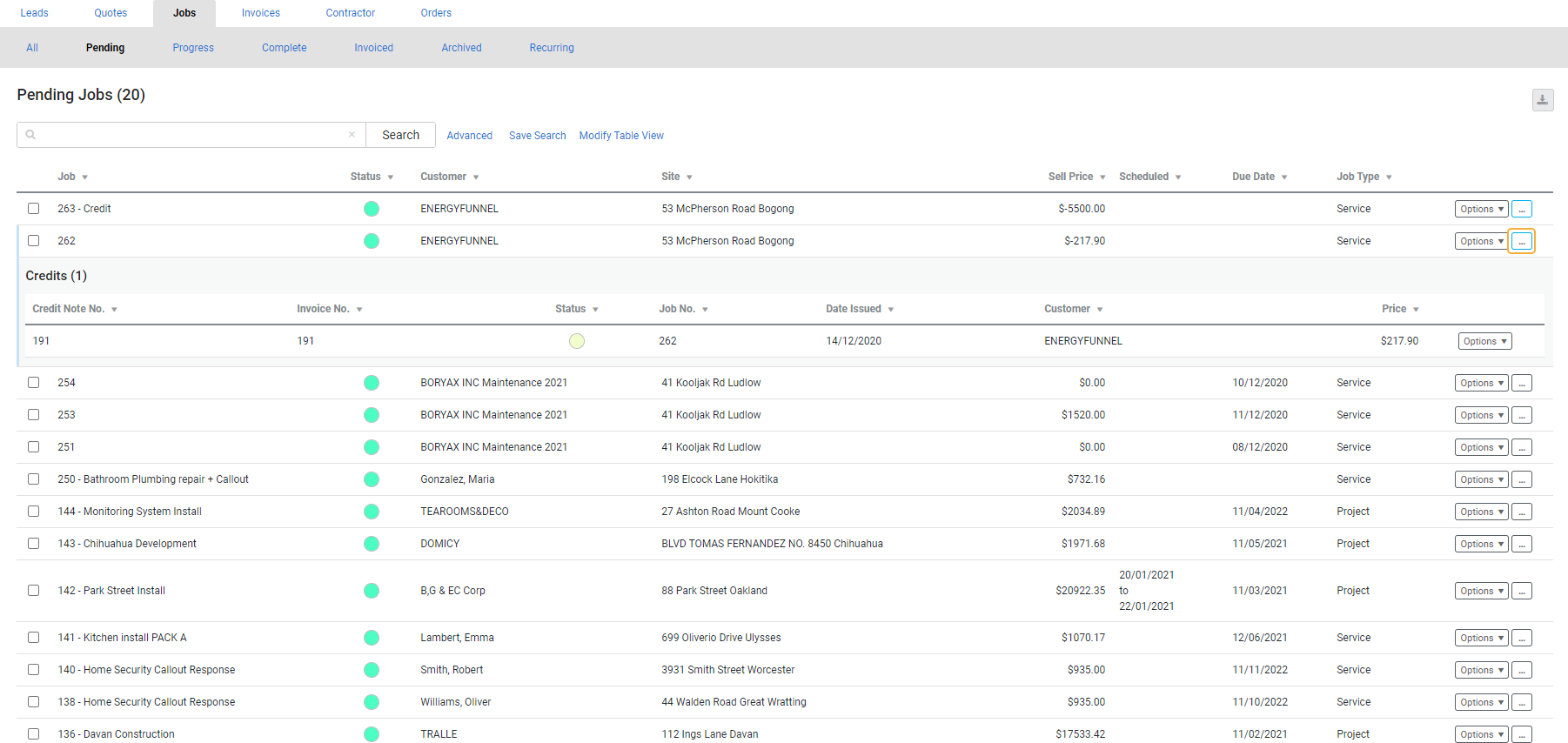Image resolution: width=1568 pixels, height=743 pixels.
Task: Collapse job 262 details via ellipsis button
Action: (x=1521, y=241)
